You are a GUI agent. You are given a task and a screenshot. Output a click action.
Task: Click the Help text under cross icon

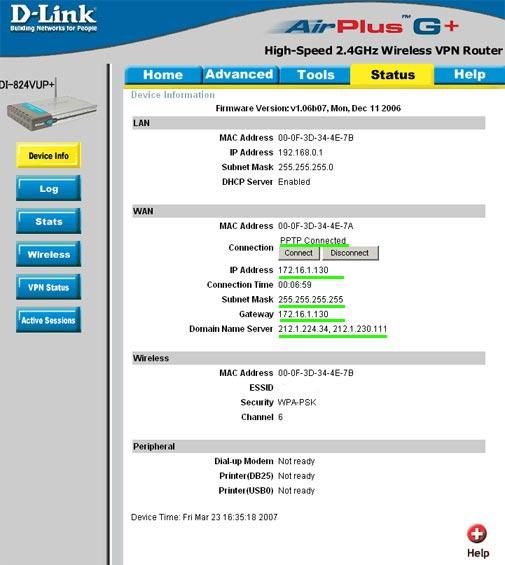click(478, 553)
